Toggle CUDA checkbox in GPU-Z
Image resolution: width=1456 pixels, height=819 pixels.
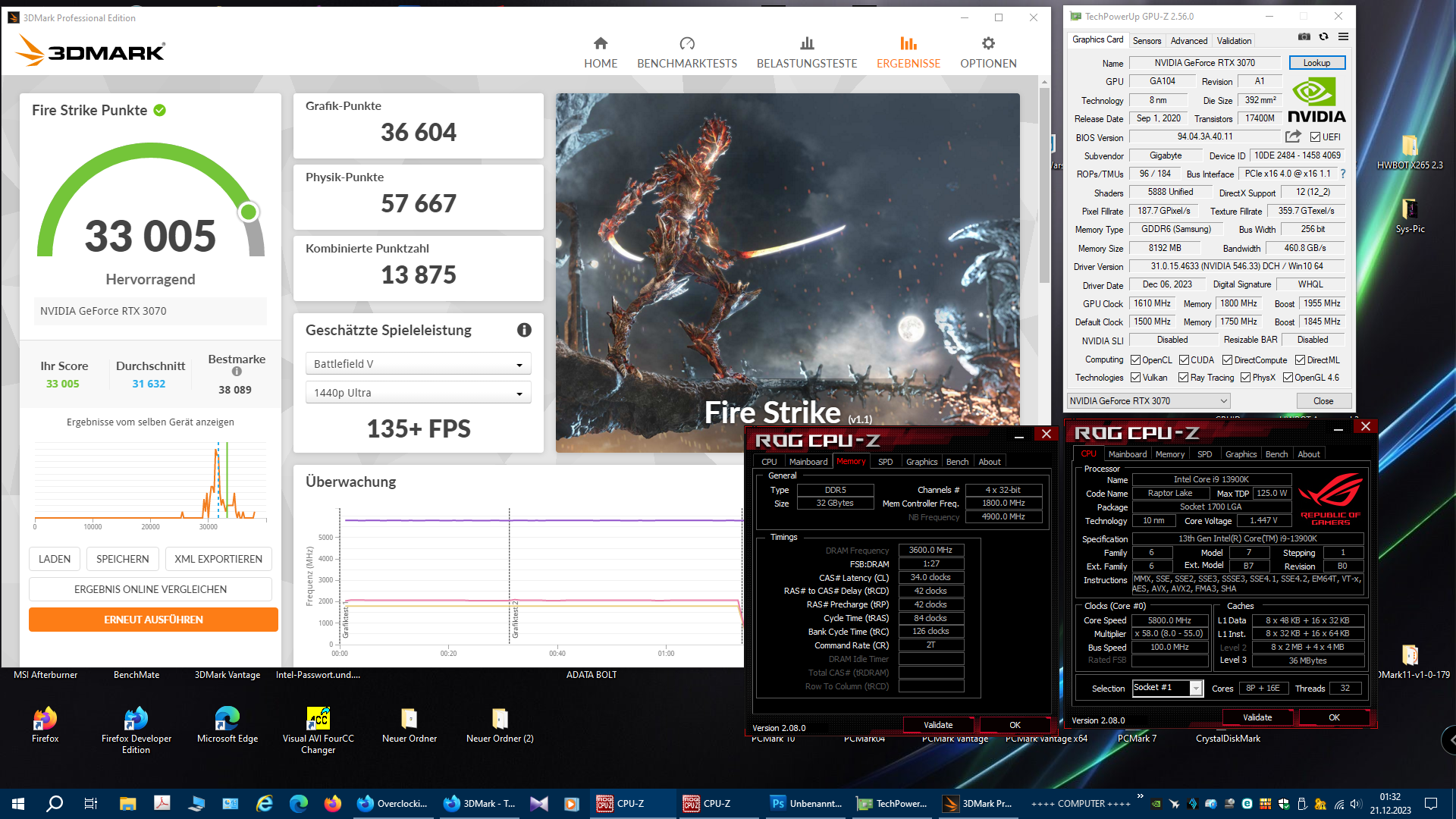click(x=1184, y=360)
